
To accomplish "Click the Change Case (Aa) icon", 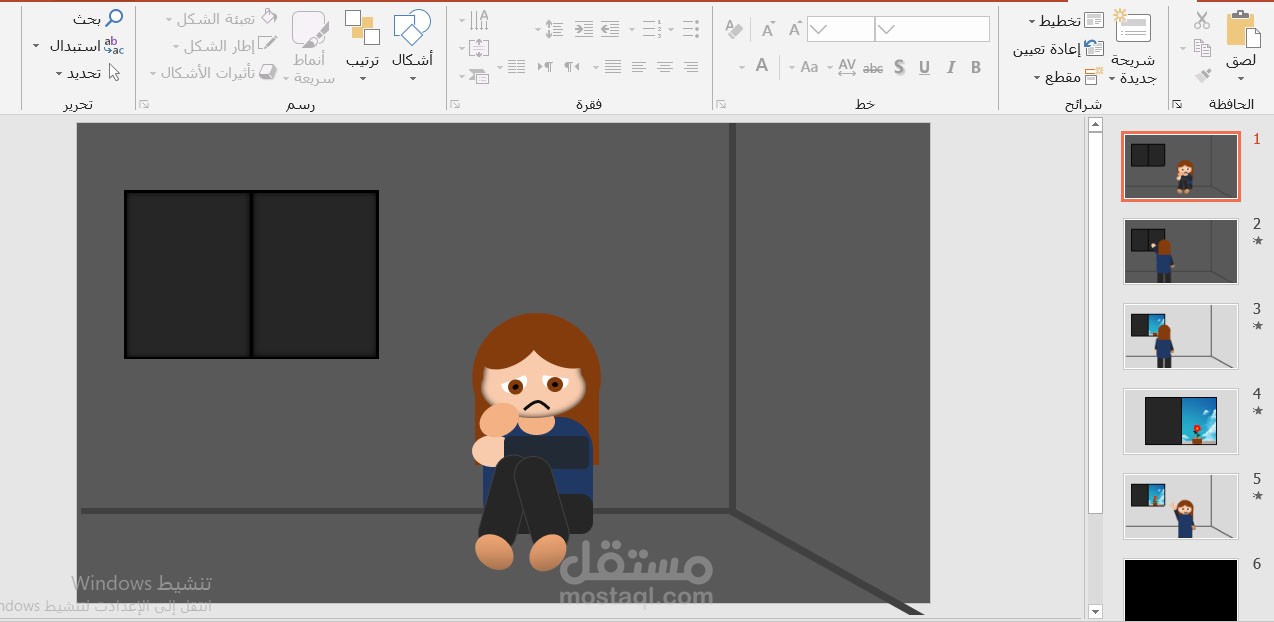I will pos(809,67).
